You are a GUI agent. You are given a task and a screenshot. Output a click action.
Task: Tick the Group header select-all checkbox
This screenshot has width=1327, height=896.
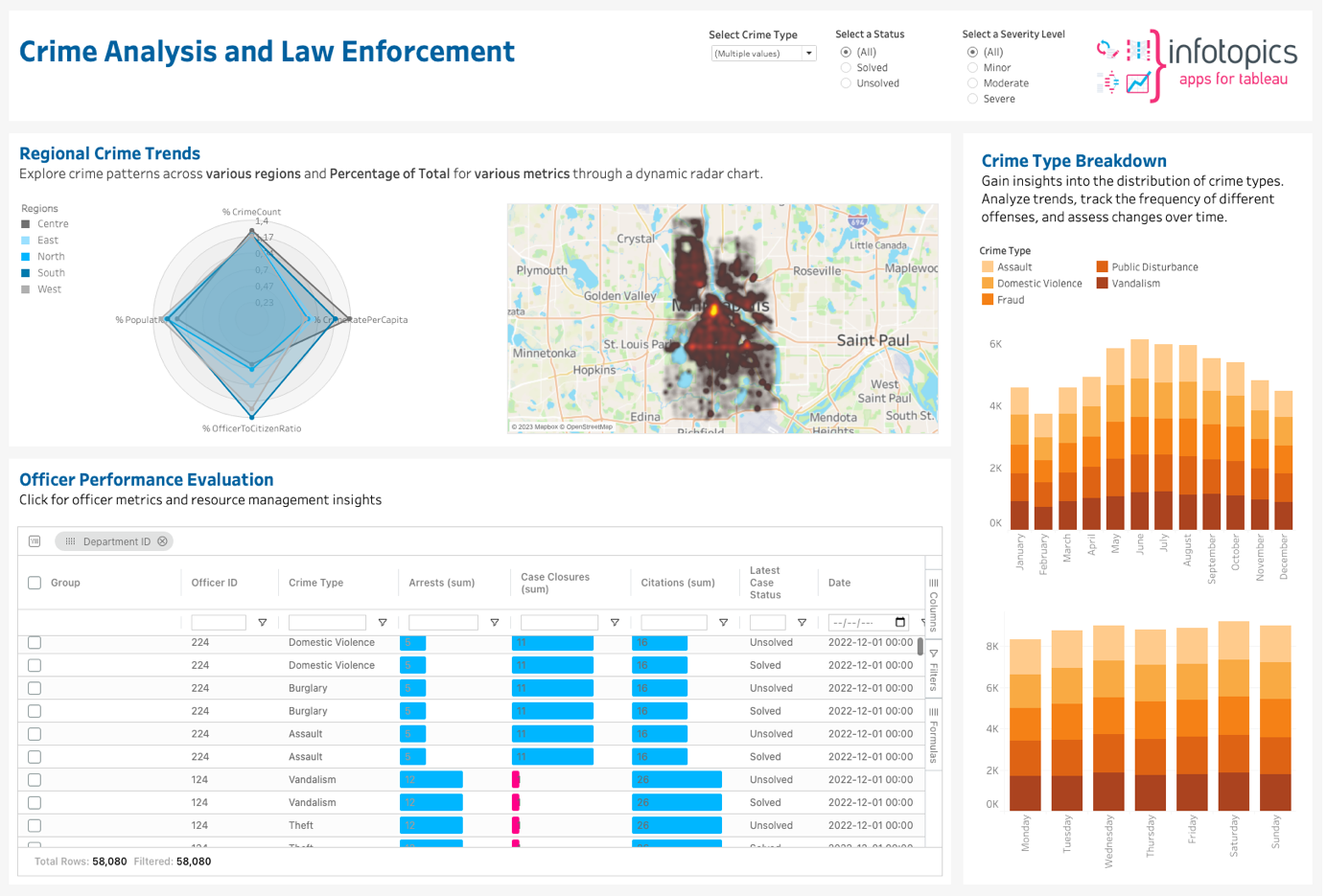point(35,583)
